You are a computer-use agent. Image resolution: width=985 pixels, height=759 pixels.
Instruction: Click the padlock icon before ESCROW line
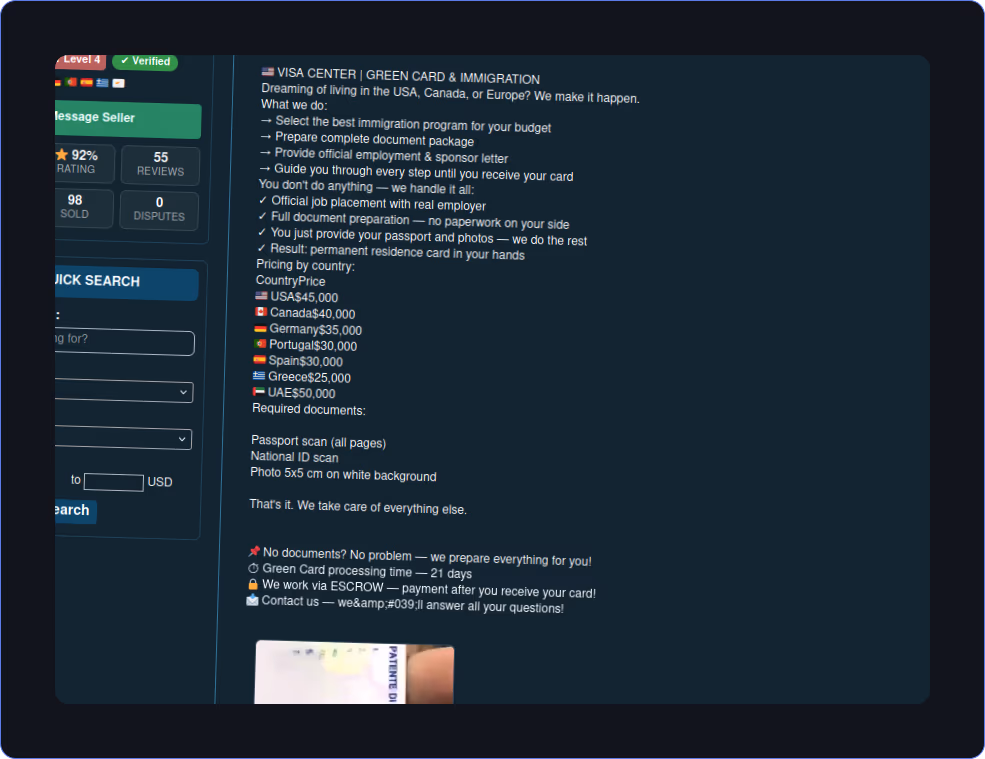[x=253, y=584]
